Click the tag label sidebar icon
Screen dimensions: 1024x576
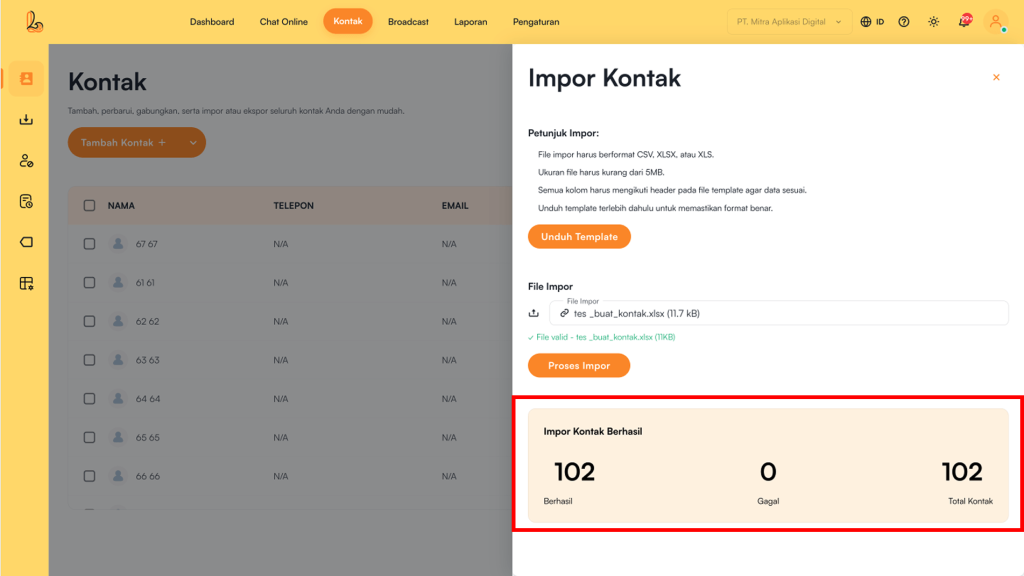tap(26, 242)
